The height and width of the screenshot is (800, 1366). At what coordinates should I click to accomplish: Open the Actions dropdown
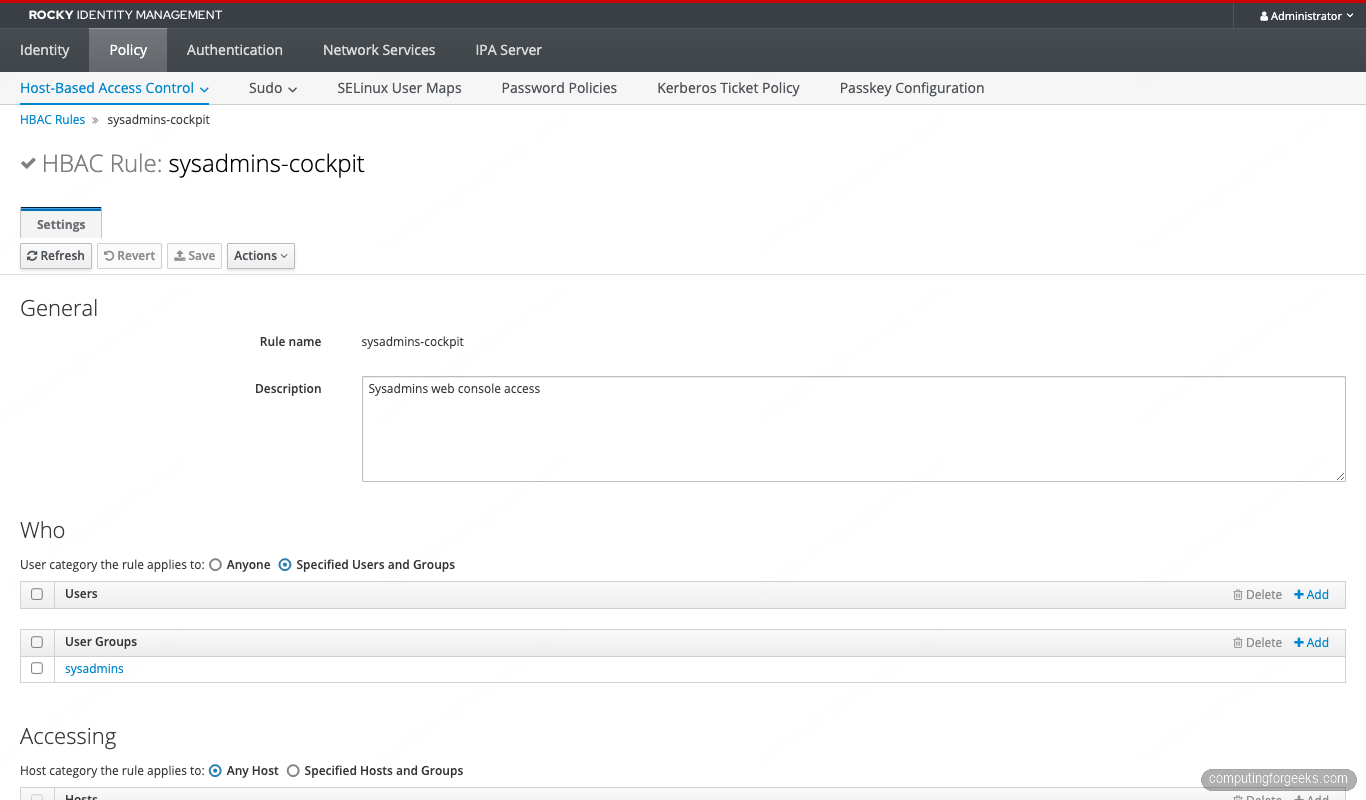point(261,256)
